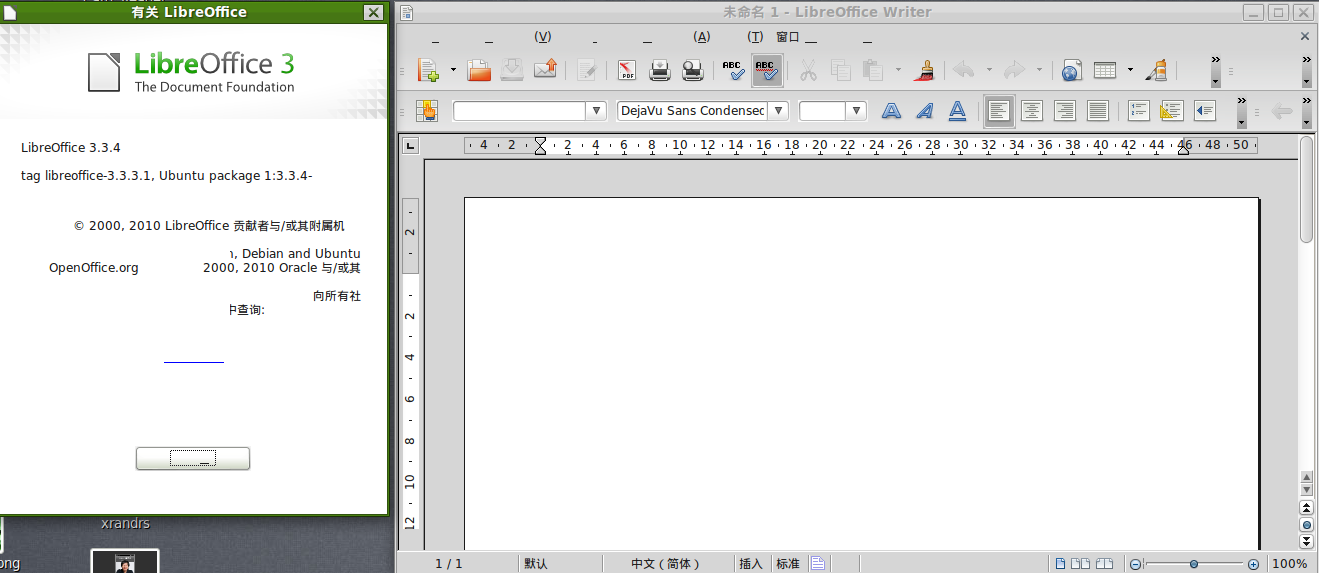Click the 100% zoom percentage field

coord(1289,564)
